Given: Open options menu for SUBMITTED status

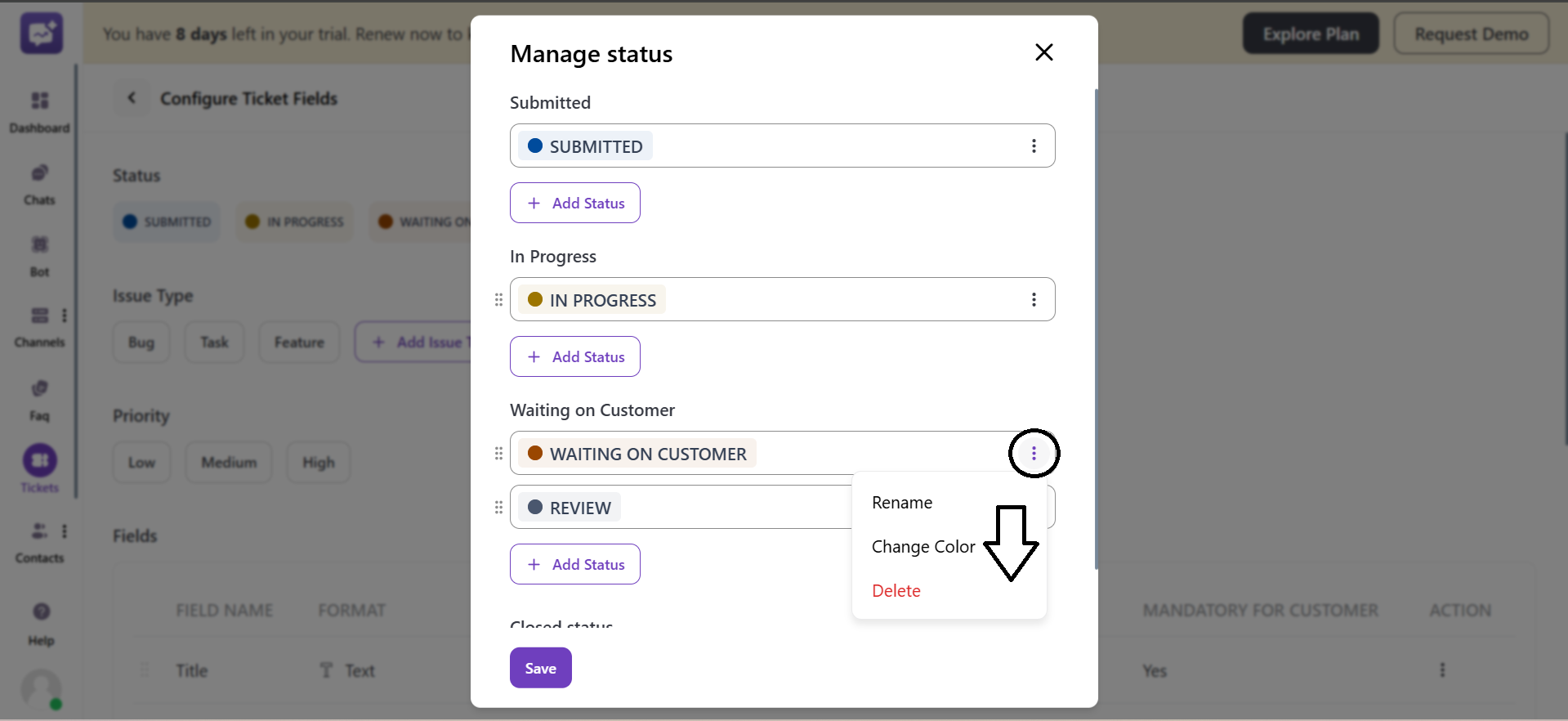Looking at the screenshot, I should coord(1034,146).
